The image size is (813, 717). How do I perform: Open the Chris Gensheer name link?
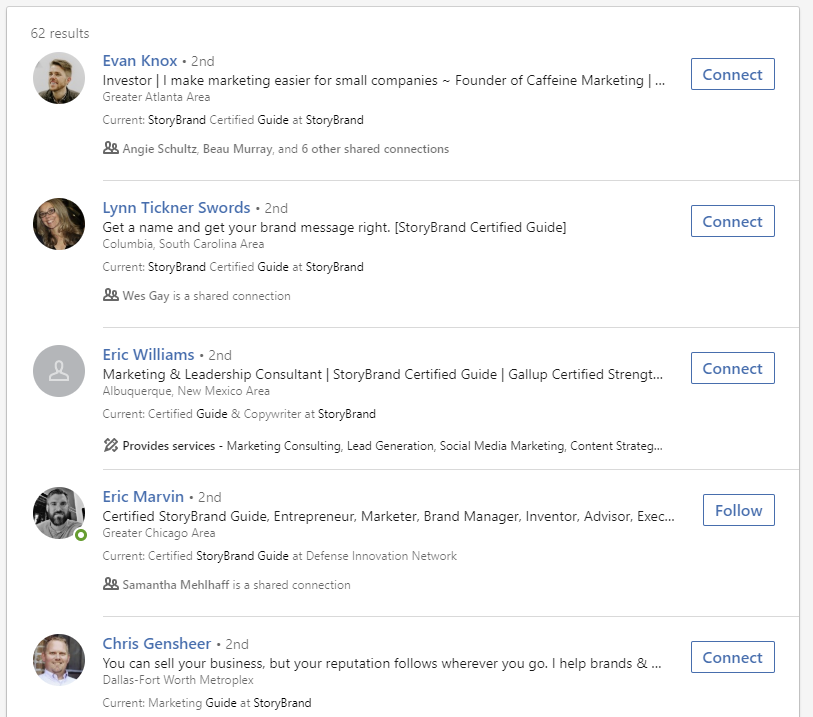pos(157,643)
